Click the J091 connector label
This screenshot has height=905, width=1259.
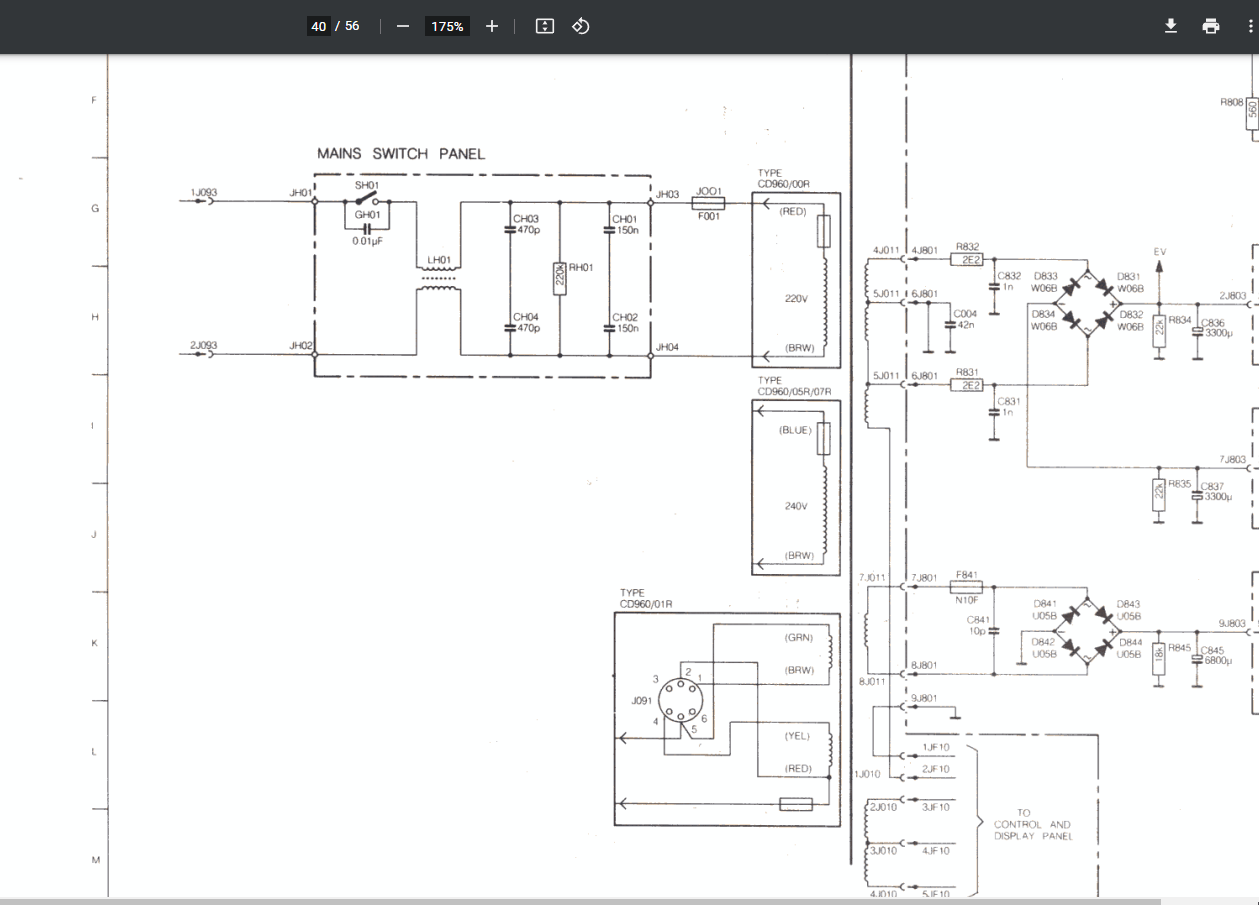point(641,701)
